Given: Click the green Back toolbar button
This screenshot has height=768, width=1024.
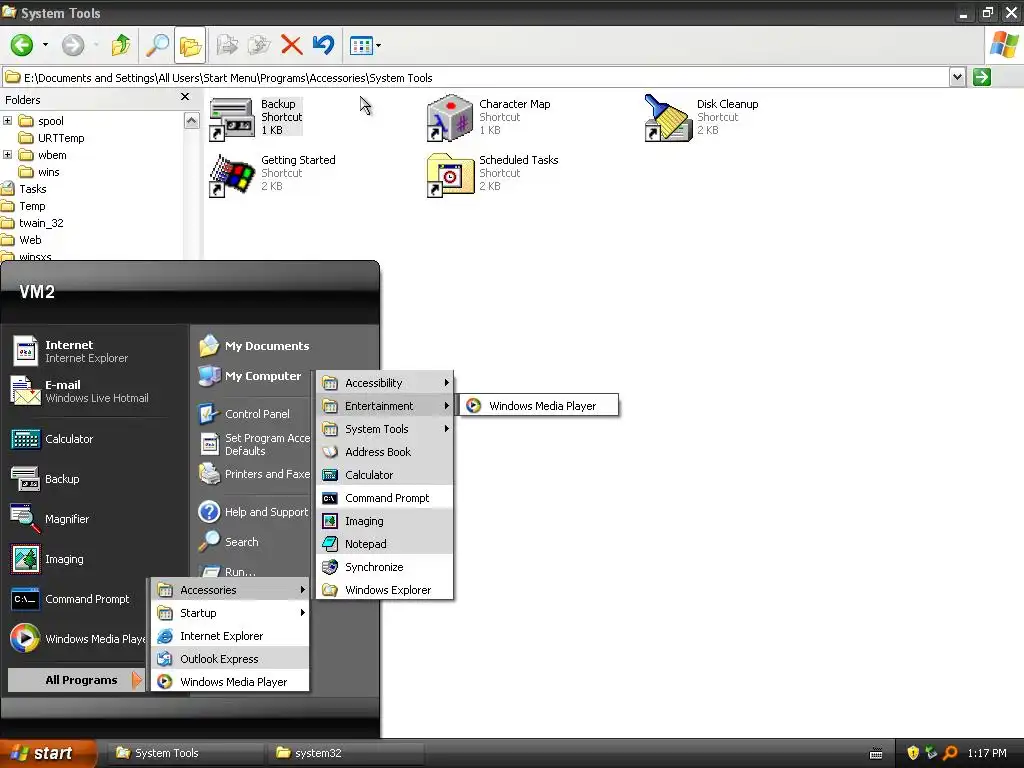Looking at the screenshot, I should pyautogui.click(x=22, y=45).
